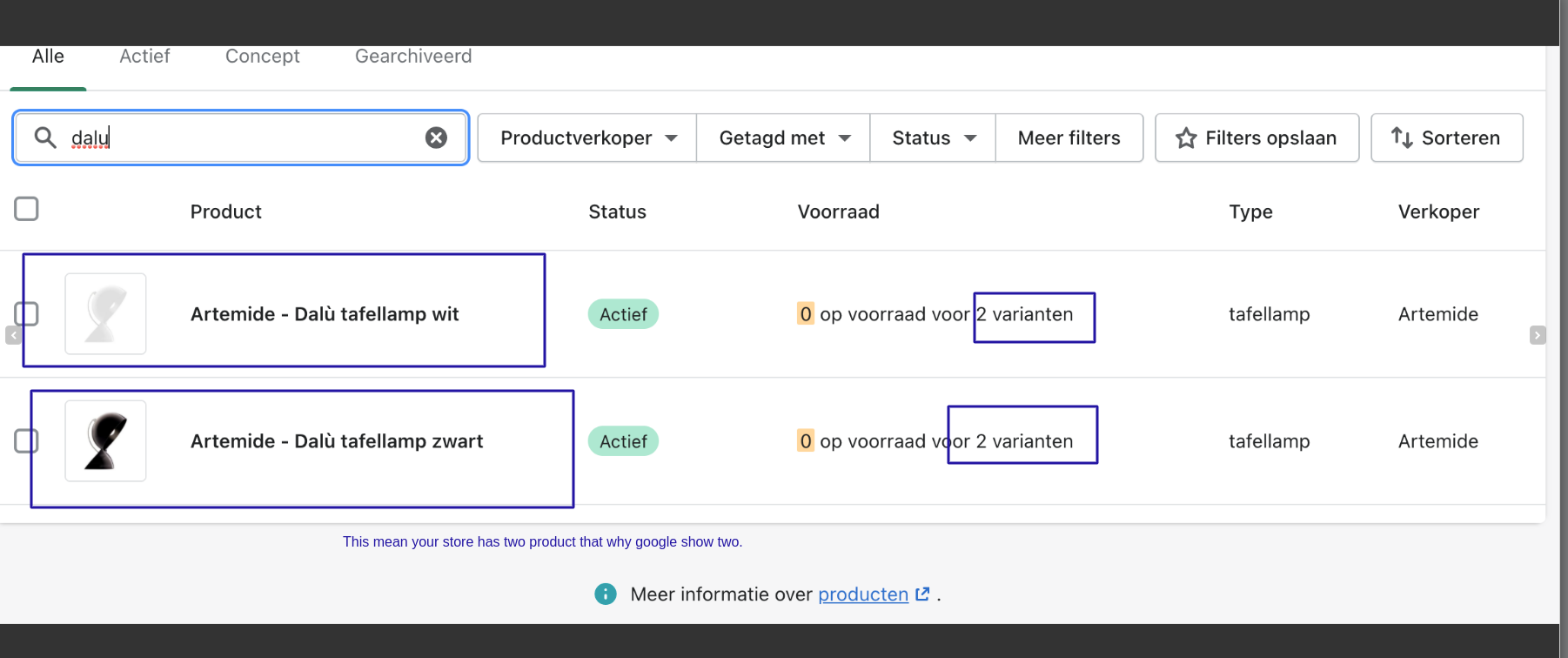The width and height of the screenshot is (1568, 658).
Task: Clear the search field with X icon
Action: click(436, 138)
